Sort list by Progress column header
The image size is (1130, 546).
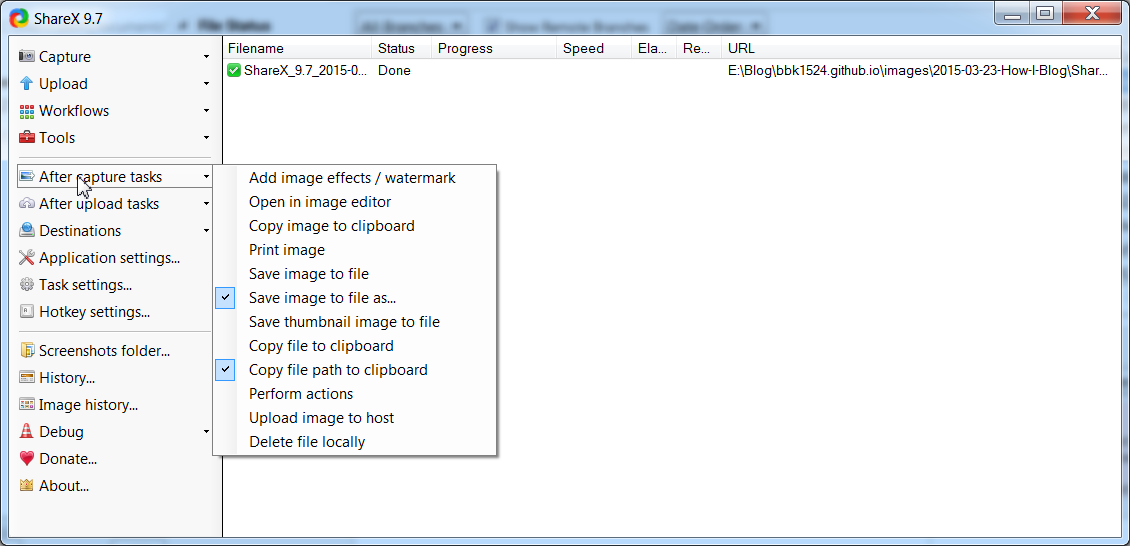(x=494, y=48)
